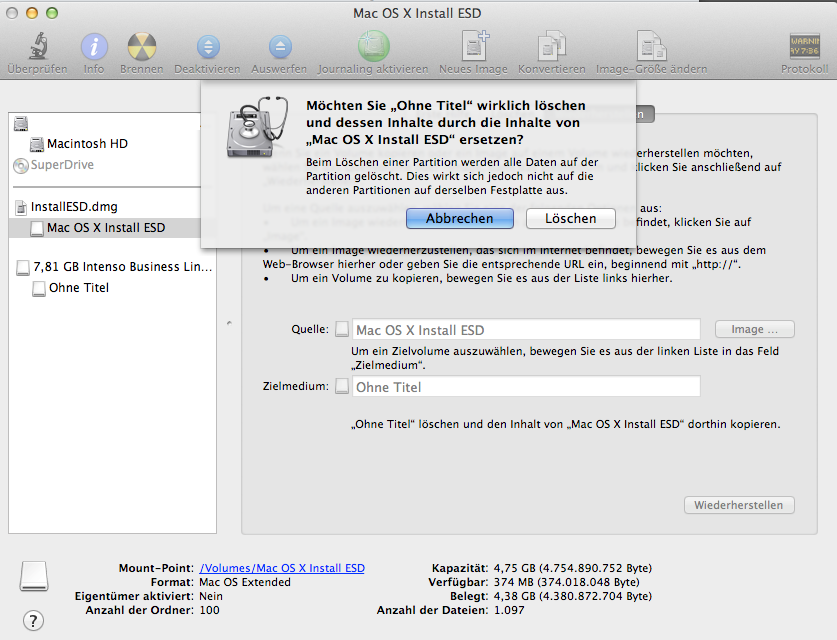Image resolution: width=837 pixels, height=640 pixels.
Task: Click the Image … button
Action: (x=754, y=329)
